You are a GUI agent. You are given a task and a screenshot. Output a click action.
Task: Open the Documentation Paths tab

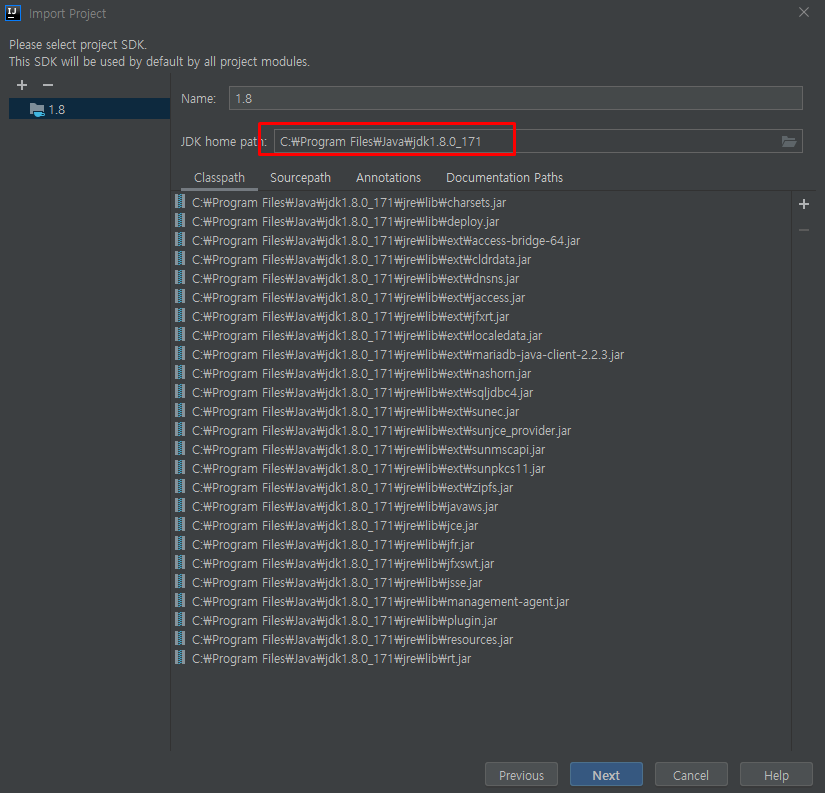click(x=504, y=178)
